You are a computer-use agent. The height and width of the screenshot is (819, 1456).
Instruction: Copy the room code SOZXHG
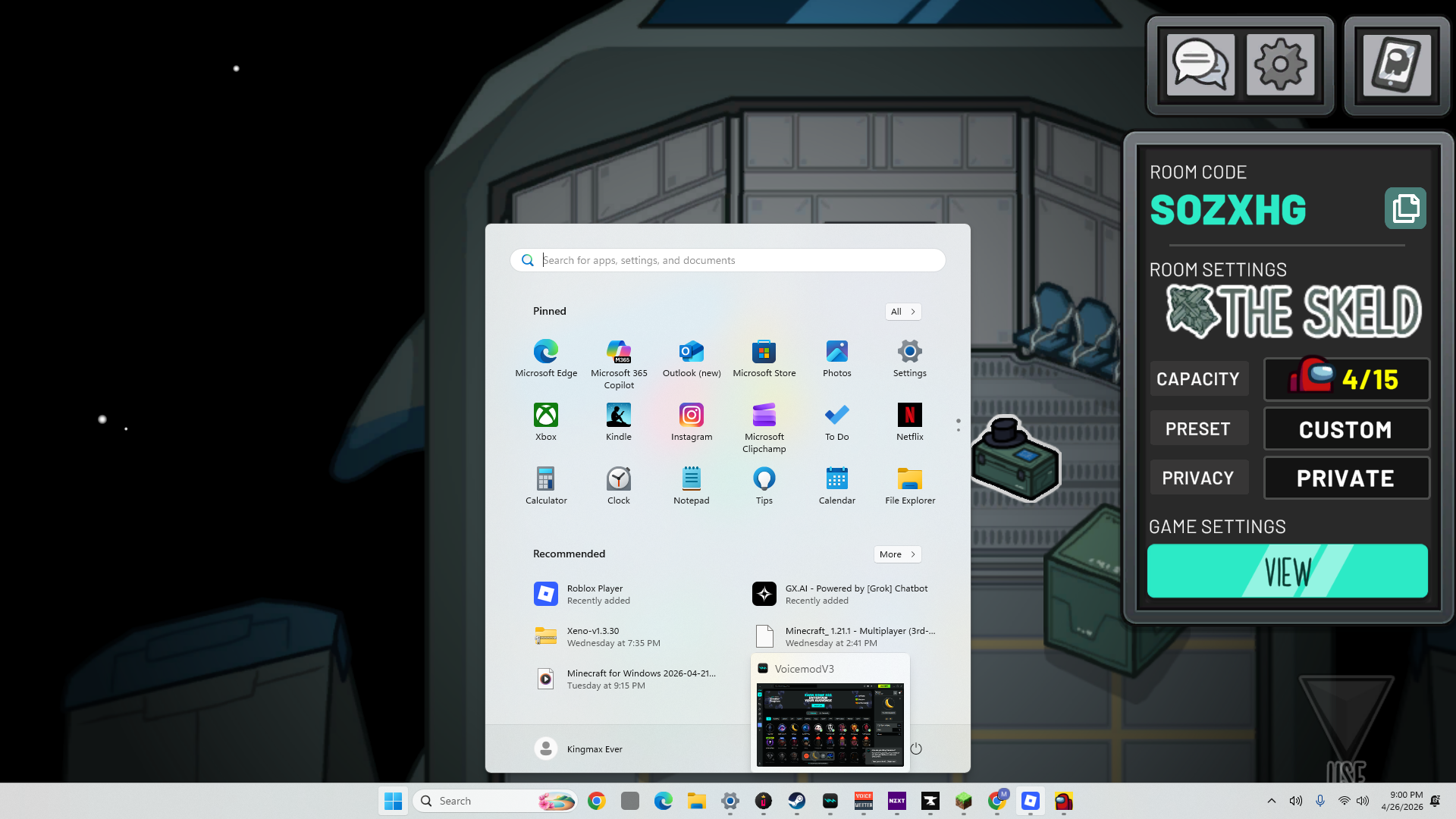[1405, 208]
